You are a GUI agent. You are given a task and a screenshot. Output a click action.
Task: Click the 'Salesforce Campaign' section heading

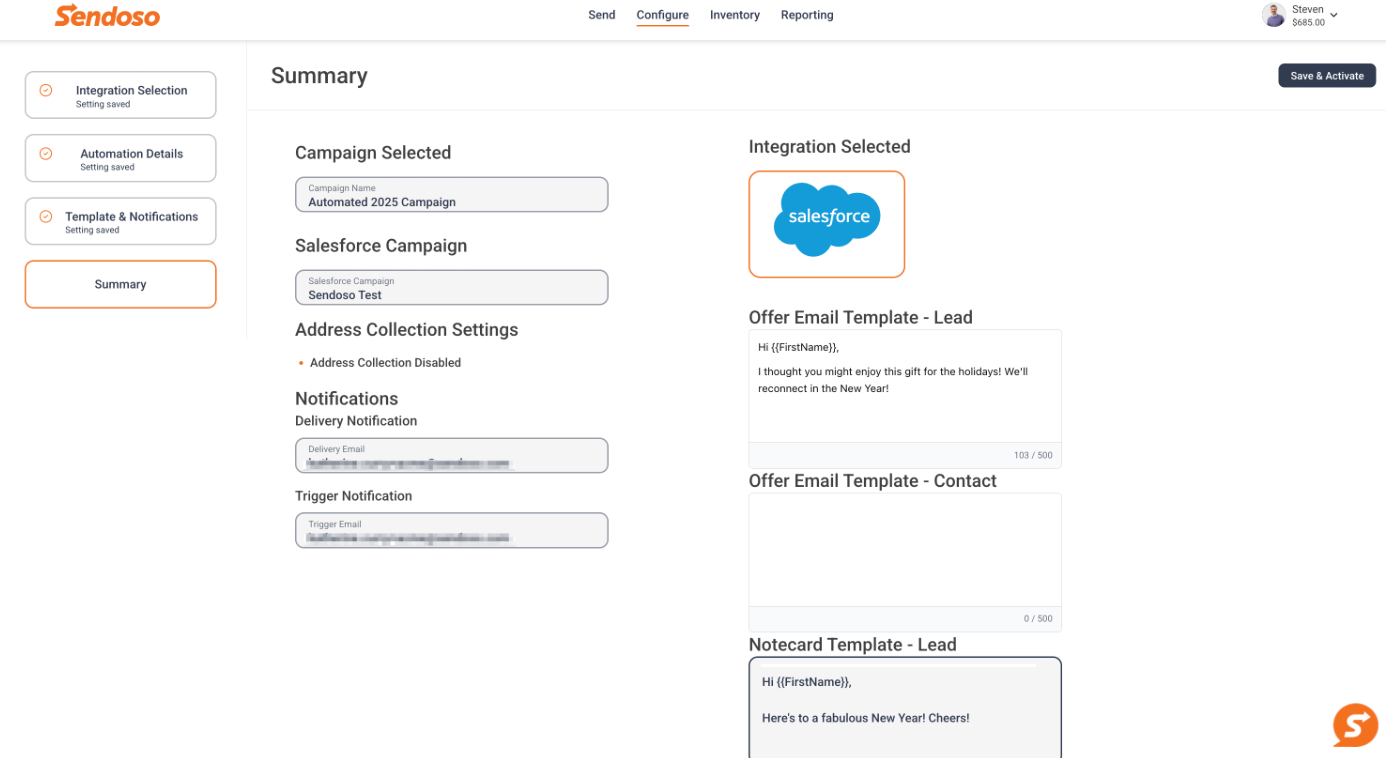pos(381,246)
